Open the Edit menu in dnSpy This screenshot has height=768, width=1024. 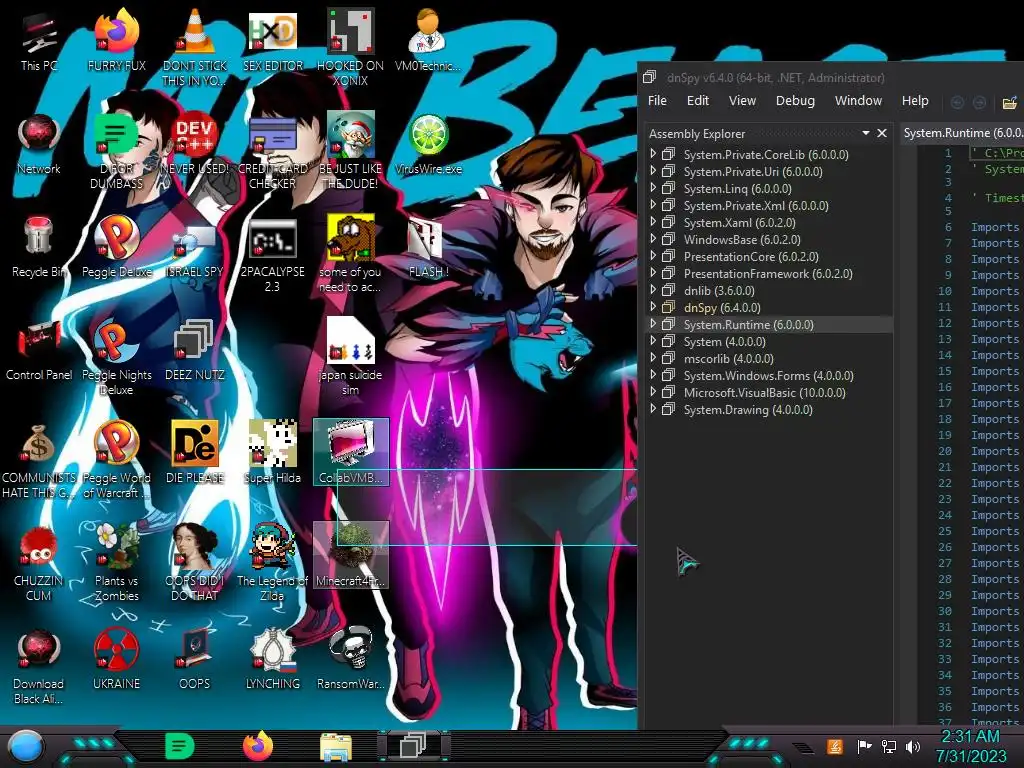coord(697,101)
